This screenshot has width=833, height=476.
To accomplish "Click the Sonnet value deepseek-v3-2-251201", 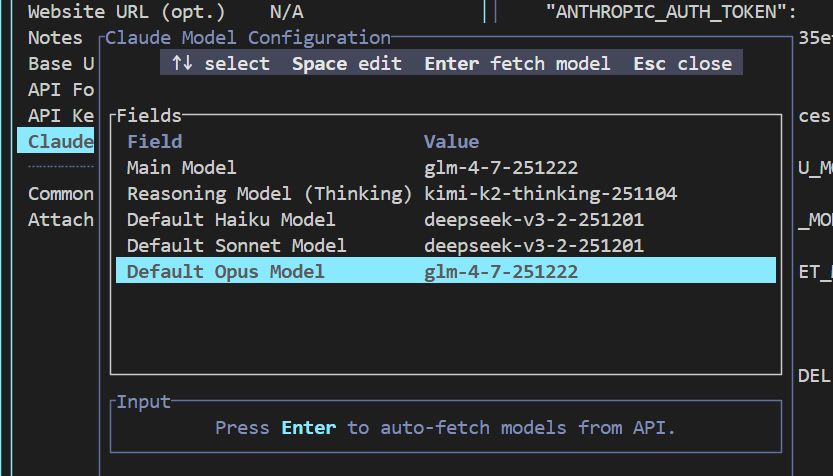I will pyautogui.click(x=534, y=246).
